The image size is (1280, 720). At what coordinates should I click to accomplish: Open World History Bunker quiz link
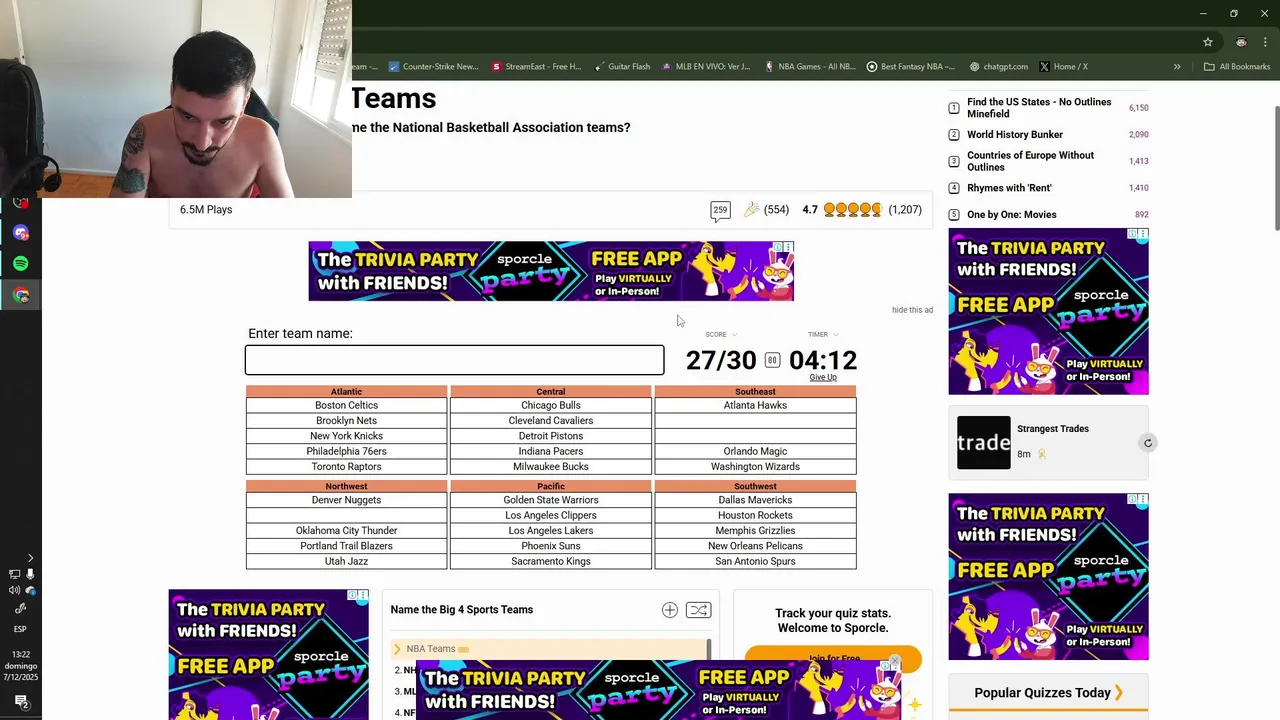[1015, 134]
